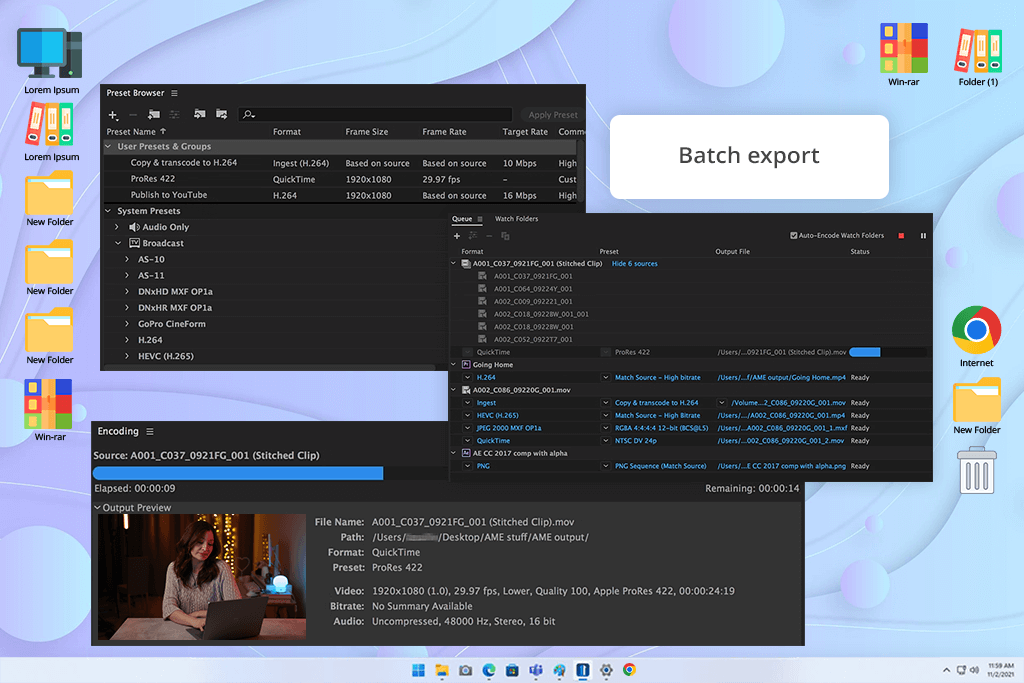Select the Queue tab
The height and width of the screenshot is (683, 1024).
click(x=462, y=219)
